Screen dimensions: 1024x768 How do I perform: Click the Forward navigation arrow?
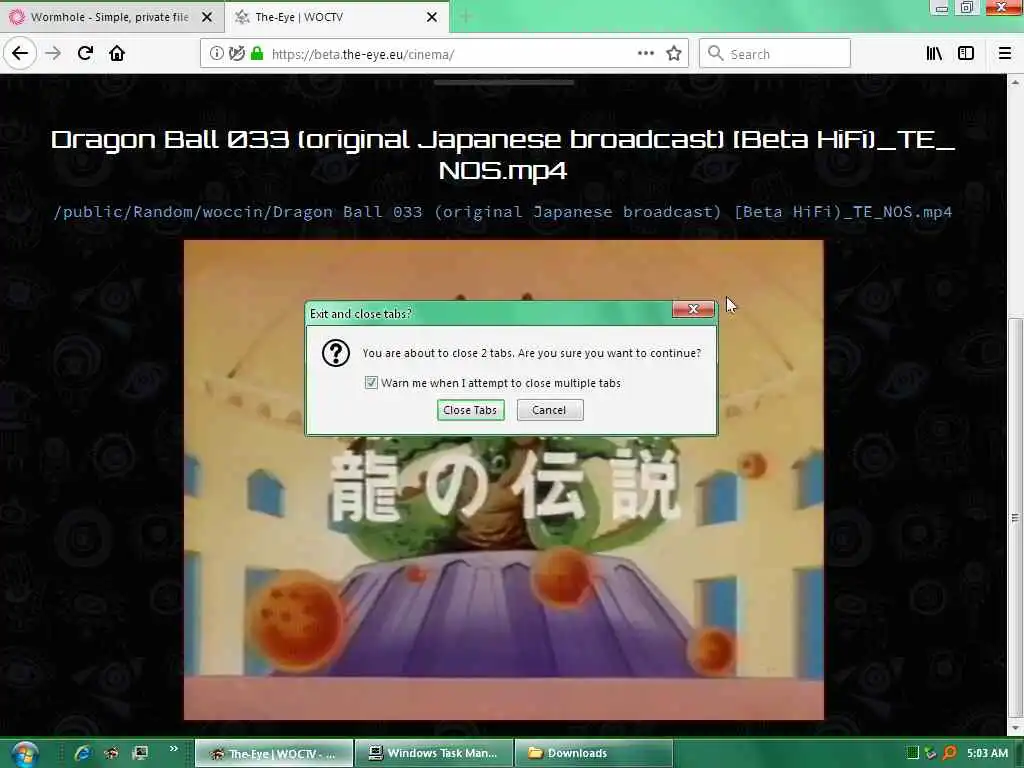click(x=53, y=54)
